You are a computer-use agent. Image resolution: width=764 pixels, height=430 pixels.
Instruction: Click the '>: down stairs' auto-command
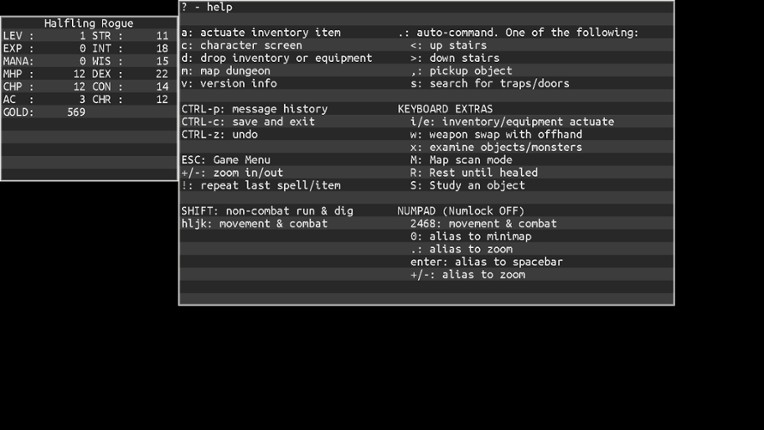(x=455, y=58)
